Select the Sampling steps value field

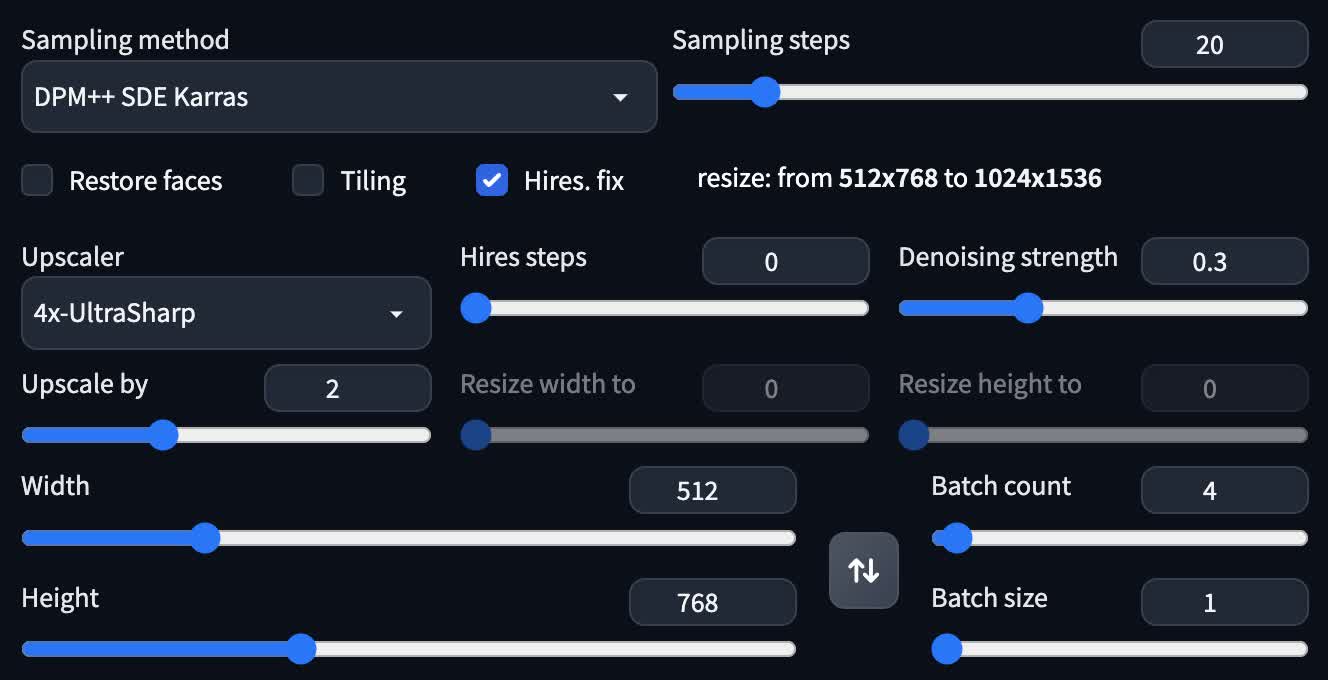click(x=1224, y=44)
